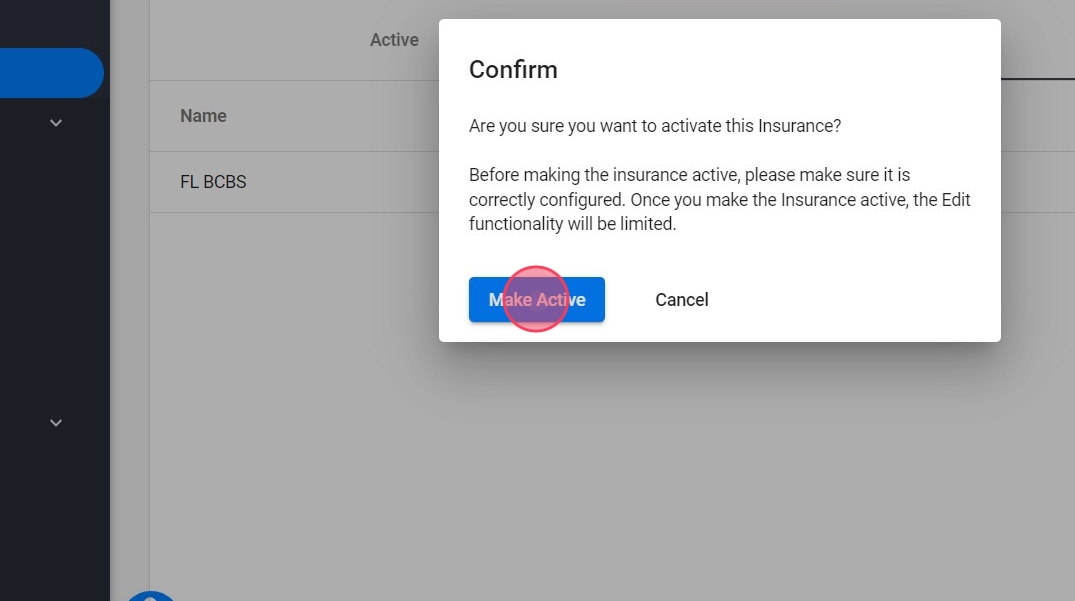Screen dimensions: 1075x601
Task: Click the header row right of dialog
Action: tap(1037, 116)
